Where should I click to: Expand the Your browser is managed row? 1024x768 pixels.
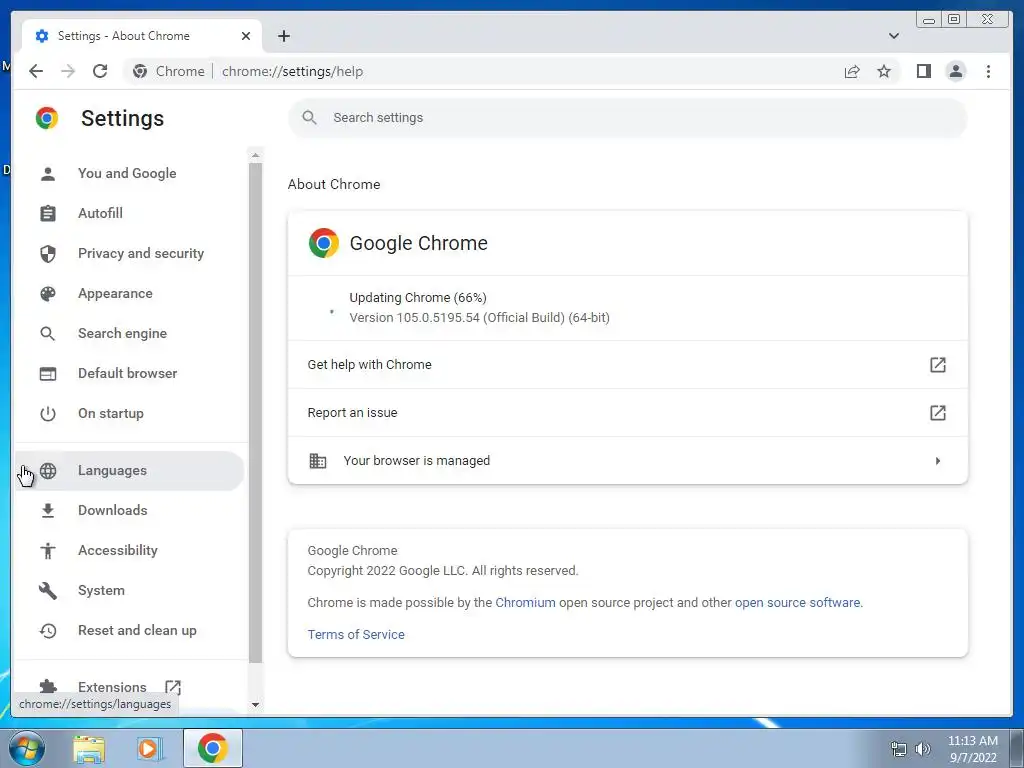628,460
